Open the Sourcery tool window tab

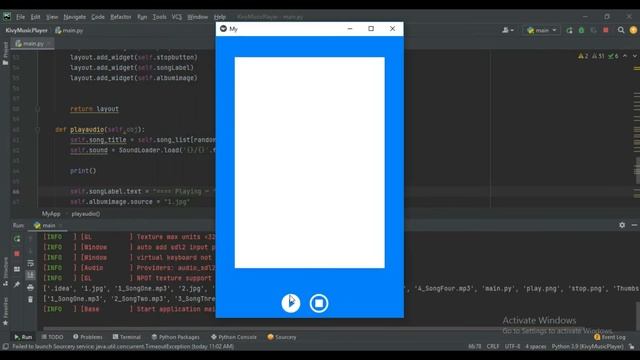pos(282,337)
